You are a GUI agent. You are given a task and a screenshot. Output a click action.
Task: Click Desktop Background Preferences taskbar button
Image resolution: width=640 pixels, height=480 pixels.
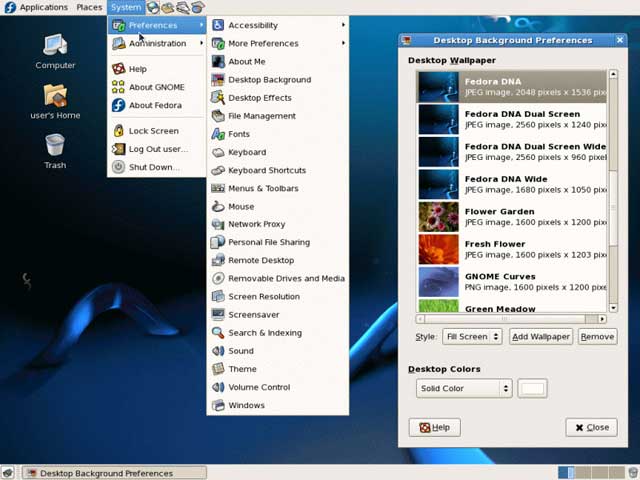114,473
